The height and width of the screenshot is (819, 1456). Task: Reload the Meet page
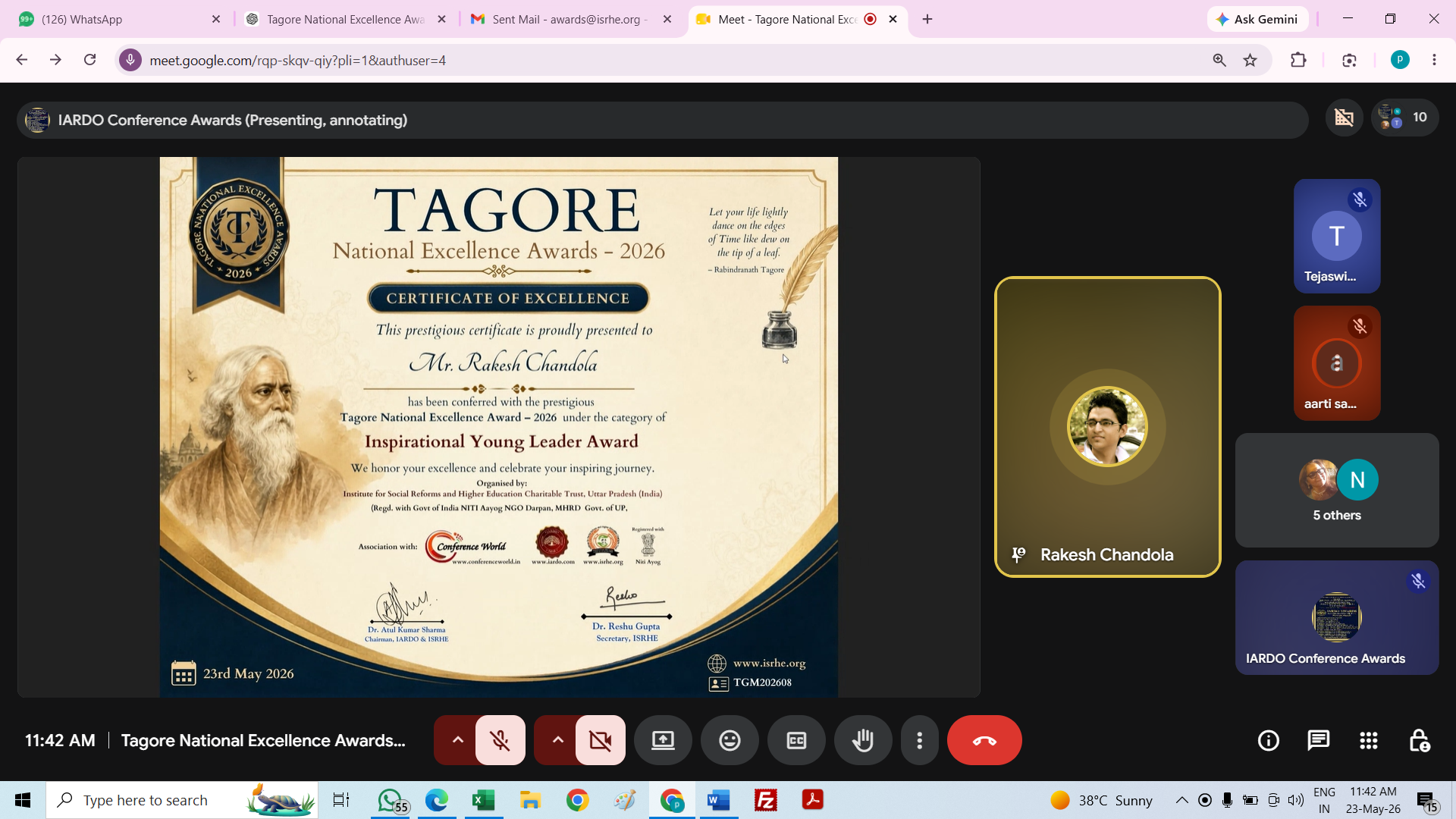tap(89, 60)
